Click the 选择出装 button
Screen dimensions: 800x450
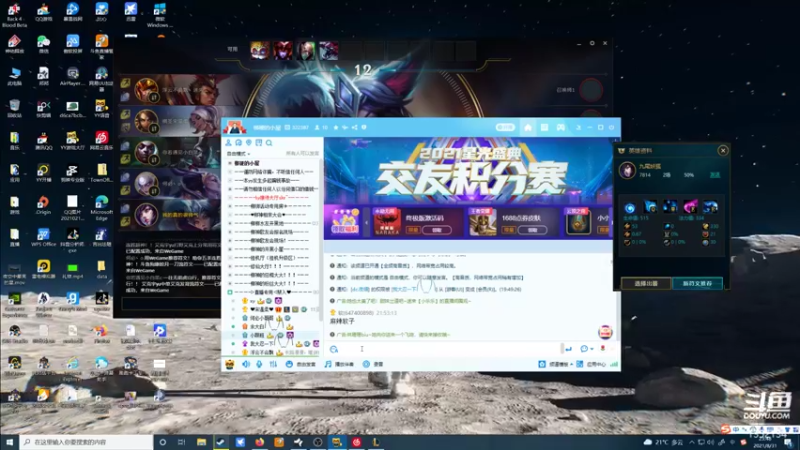(x=646, y=283)
